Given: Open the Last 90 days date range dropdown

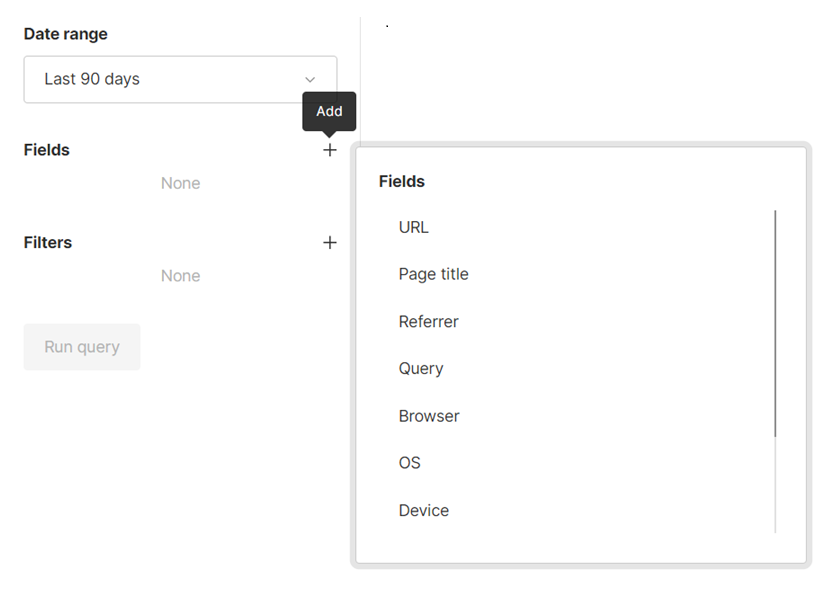Looking at the screenshot, I should coord(180,79).
